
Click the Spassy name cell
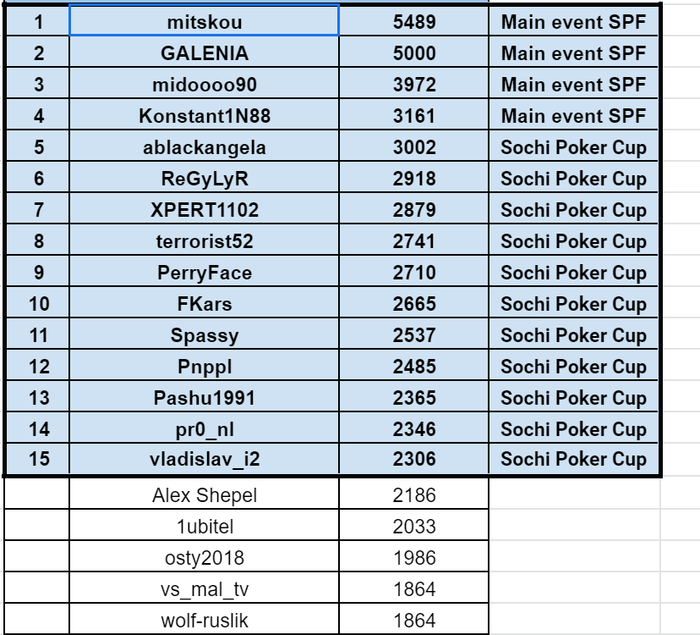[204, 334]
